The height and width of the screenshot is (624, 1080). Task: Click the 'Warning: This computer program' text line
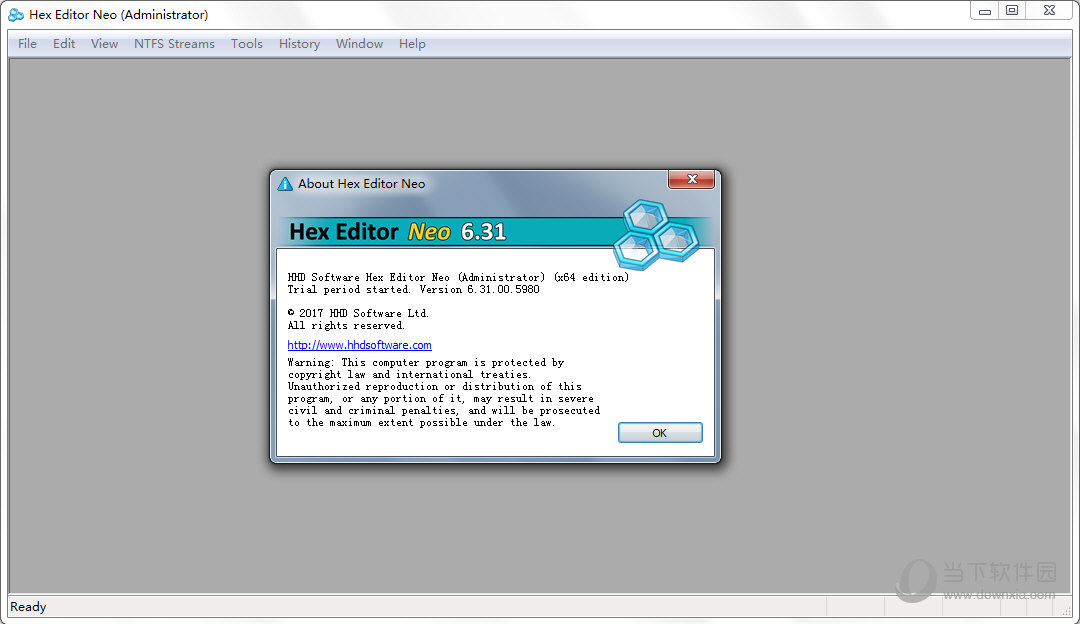pos(426,362)
